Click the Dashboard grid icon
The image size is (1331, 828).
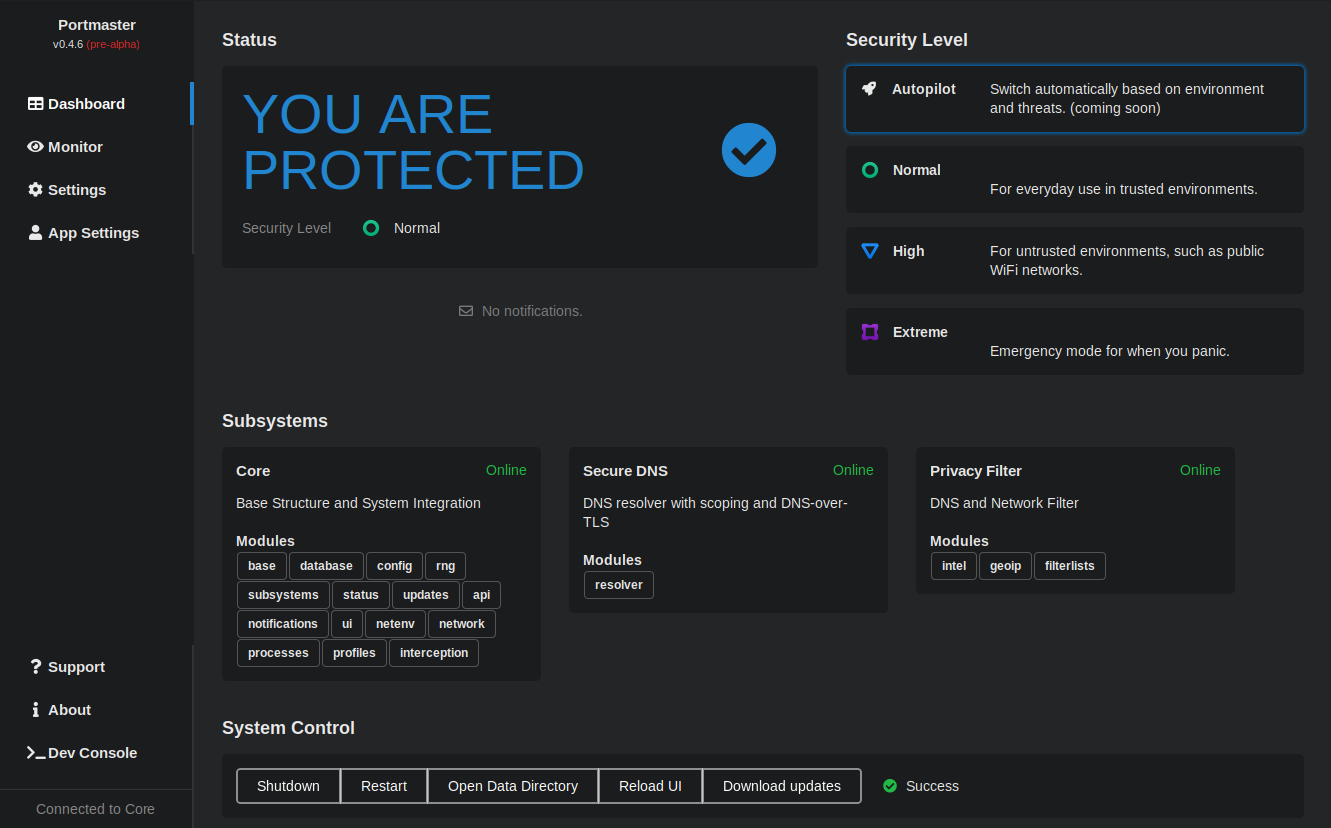click(x=35, y=104)
